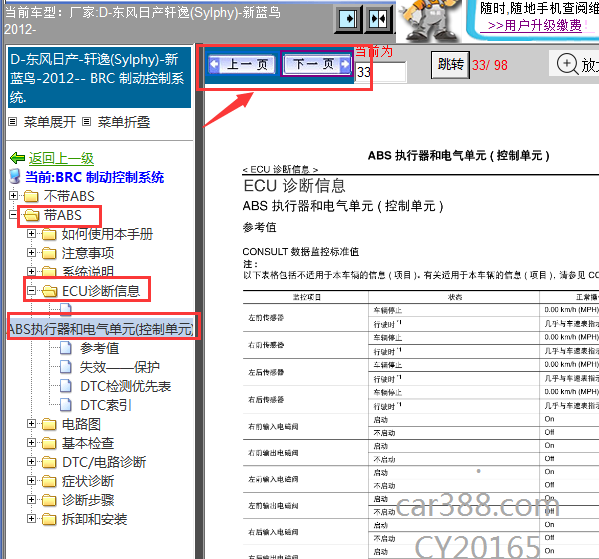The width and height of the screenshot is (599, 559).
Task: Expand the 注意事项 node
Action: (31, 253)
